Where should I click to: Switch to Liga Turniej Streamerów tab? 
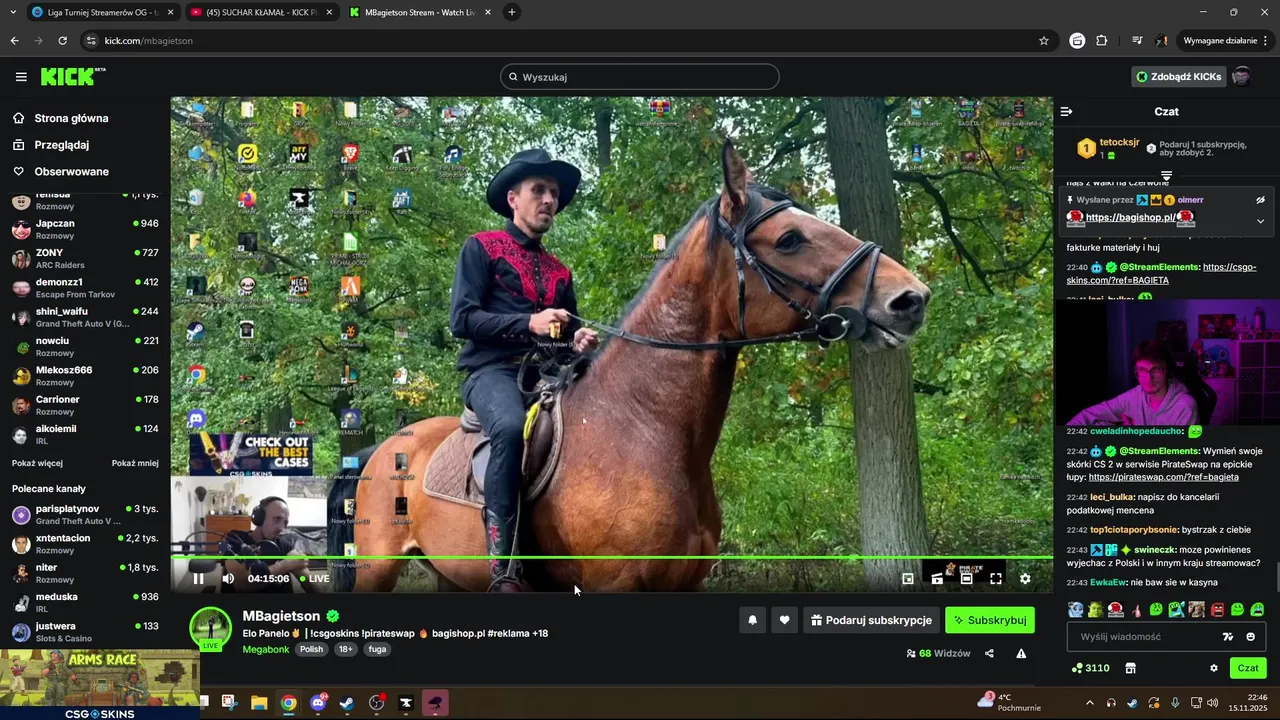tap(101, 12)
